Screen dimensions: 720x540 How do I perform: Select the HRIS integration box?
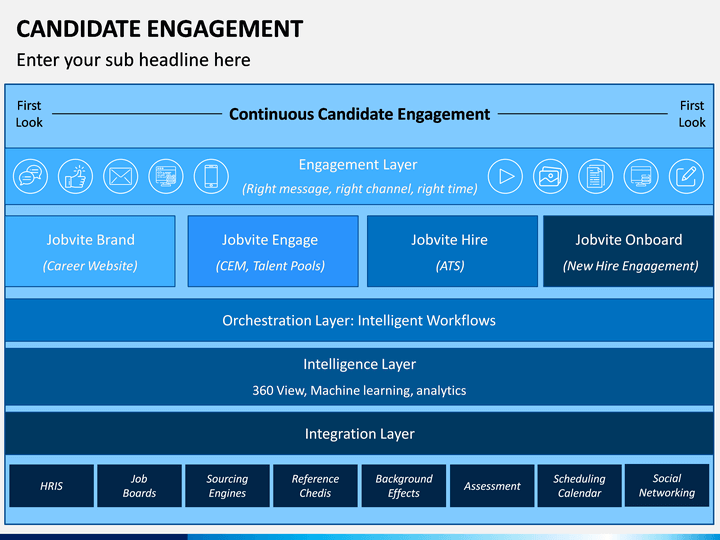(x=51, y=486)
